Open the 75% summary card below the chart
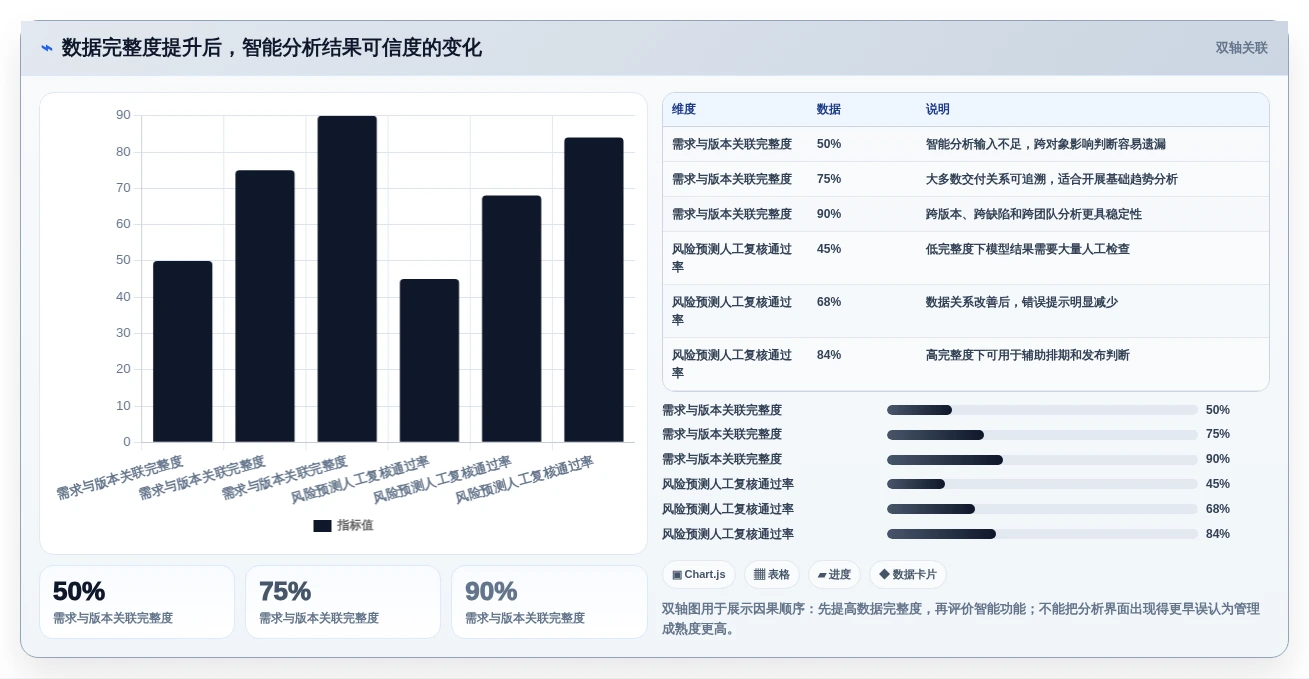The image size is (1309, 679). pyautogui.click(x=343, y=602)
